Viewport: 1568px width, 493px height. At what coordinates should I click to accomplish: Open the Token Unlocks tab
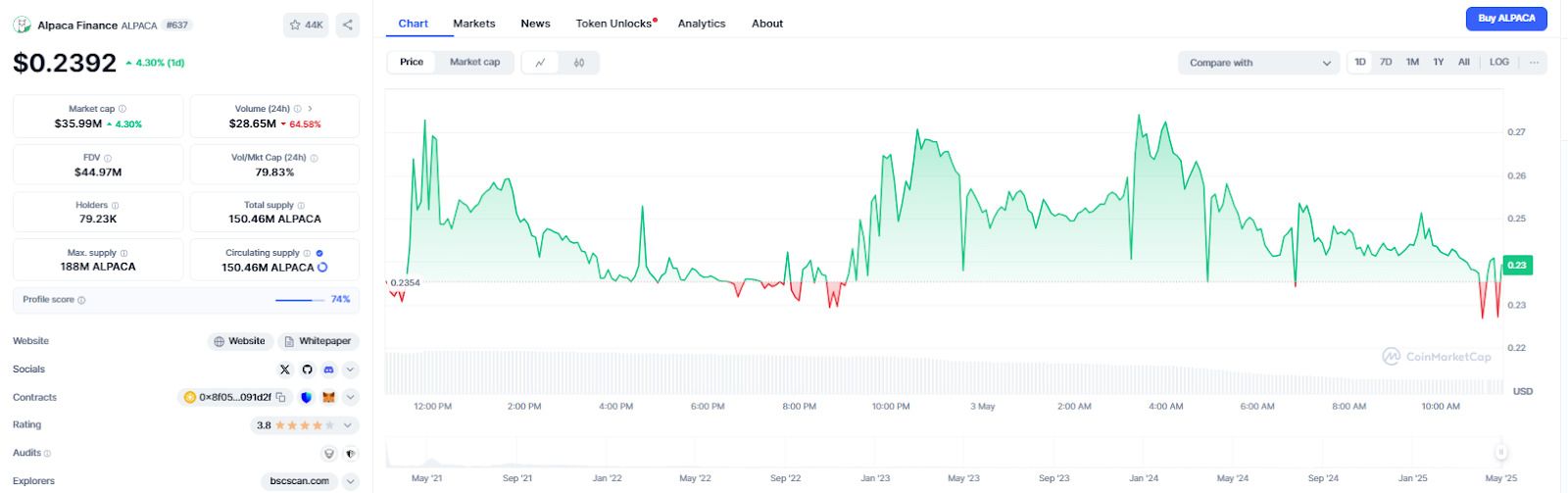coord(614,24)
